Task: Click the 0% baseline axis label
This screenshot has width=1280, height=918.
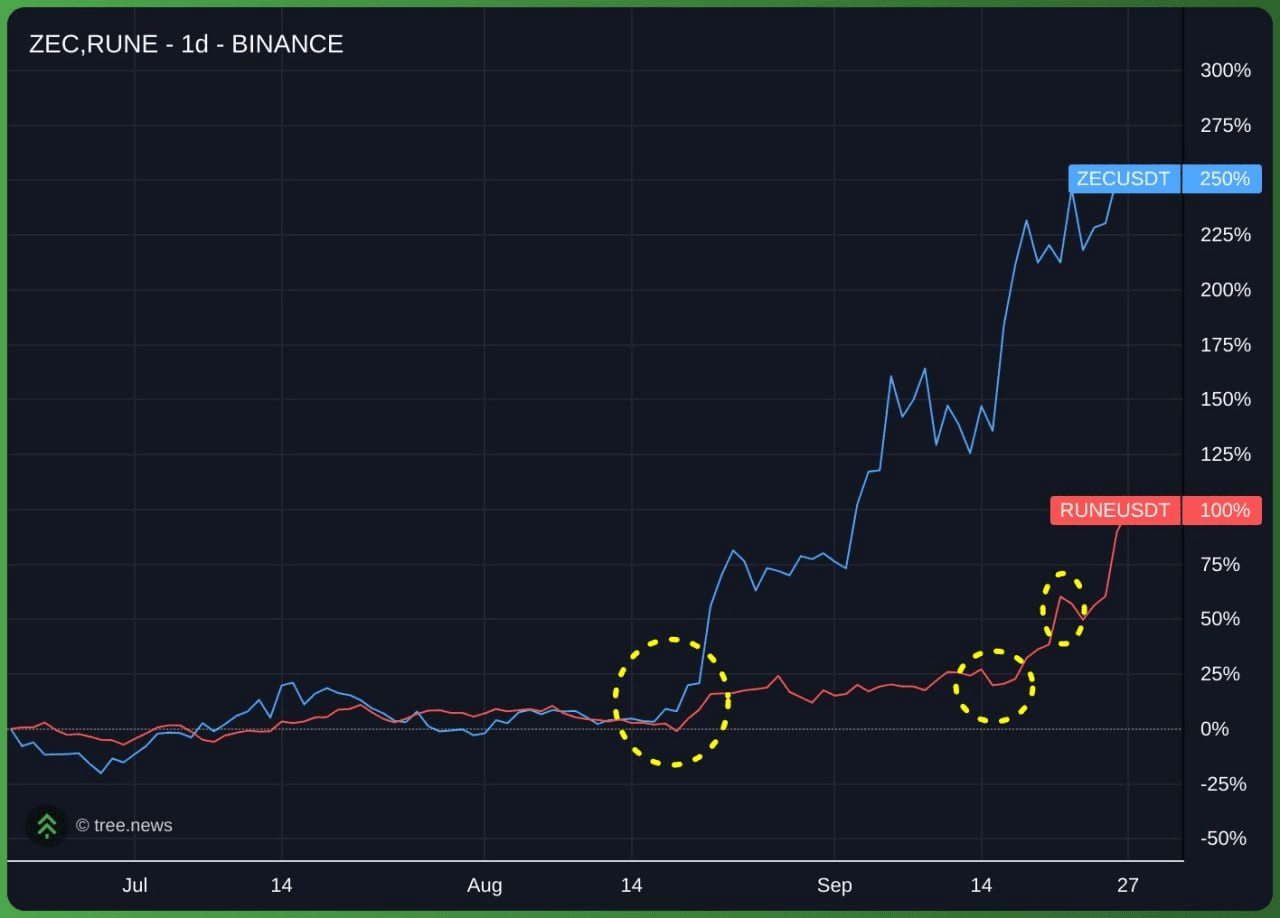Action: point(1214,729)
